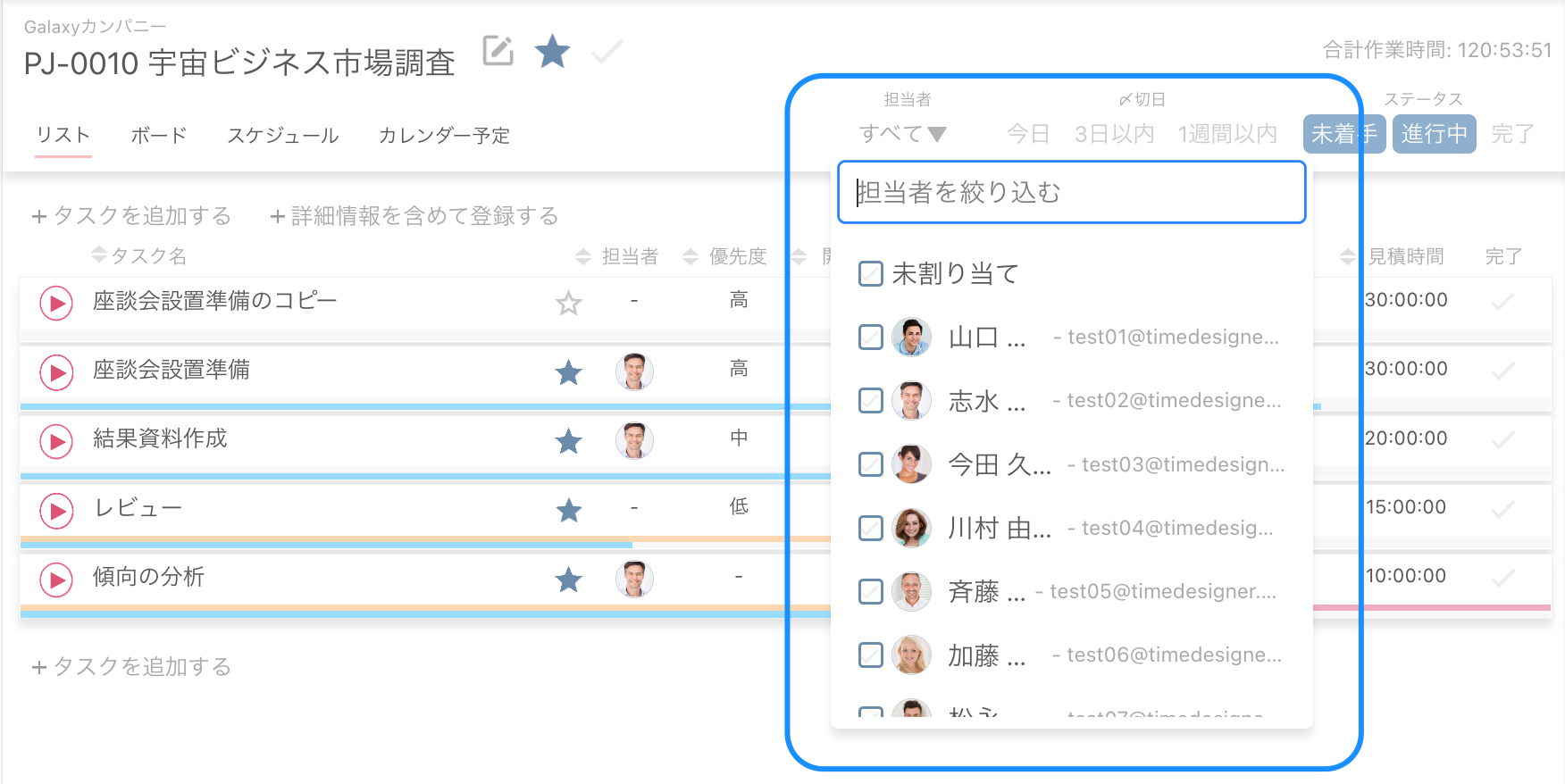Click the project complete checkmark in header
This screenshot has height=784, width=1565.
pos(607,51)
